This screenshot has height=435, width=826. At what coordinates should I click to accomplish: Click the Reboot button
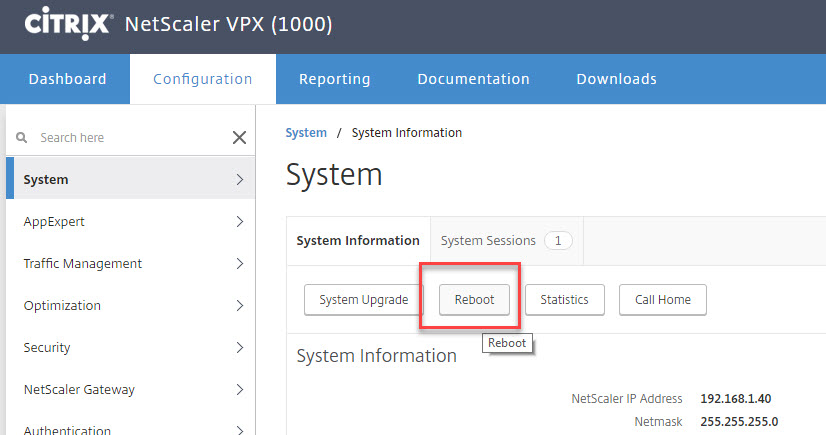(475, 300)
